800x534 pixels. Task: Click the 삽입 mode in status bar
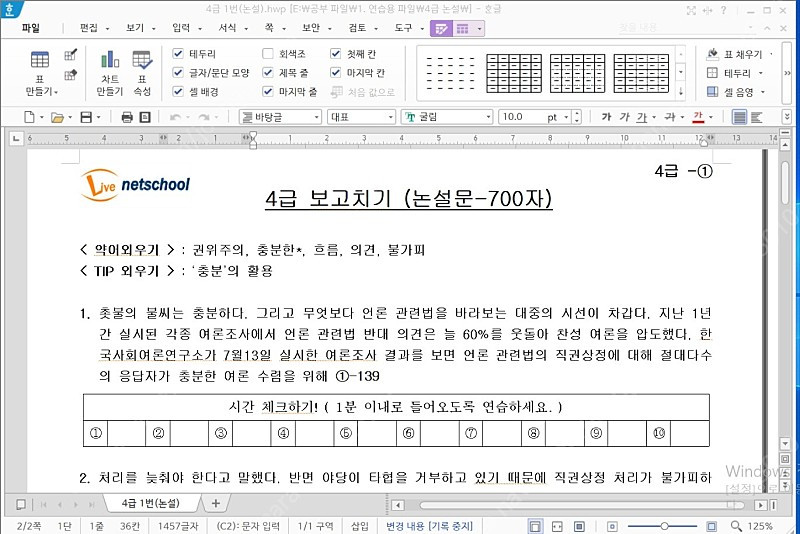point(359,526)
